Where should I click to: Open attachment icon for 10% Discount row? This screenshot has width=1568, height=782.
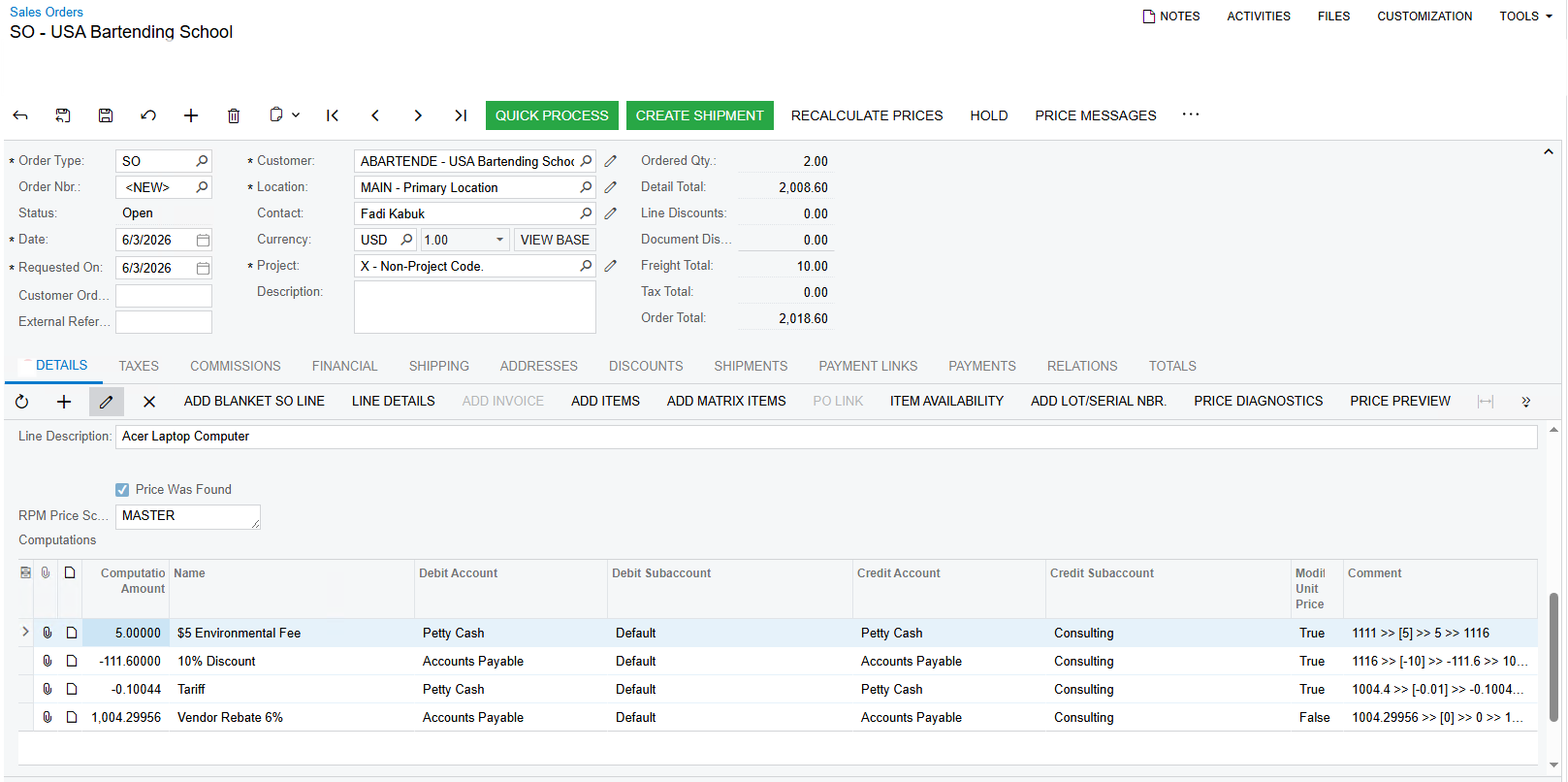[x=47, y=661]
